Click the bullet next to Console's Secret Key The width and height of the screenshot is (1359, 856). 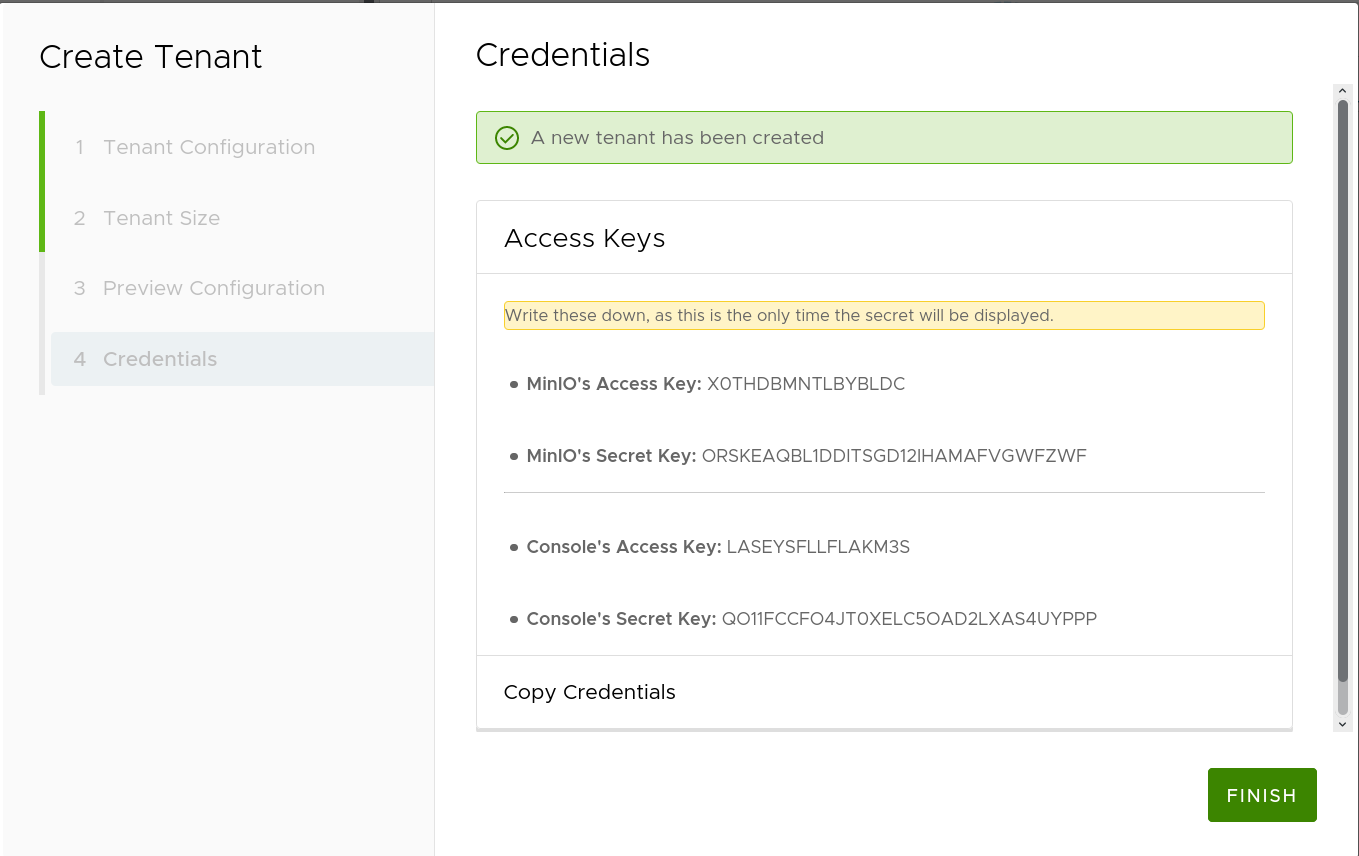(513, 618)
